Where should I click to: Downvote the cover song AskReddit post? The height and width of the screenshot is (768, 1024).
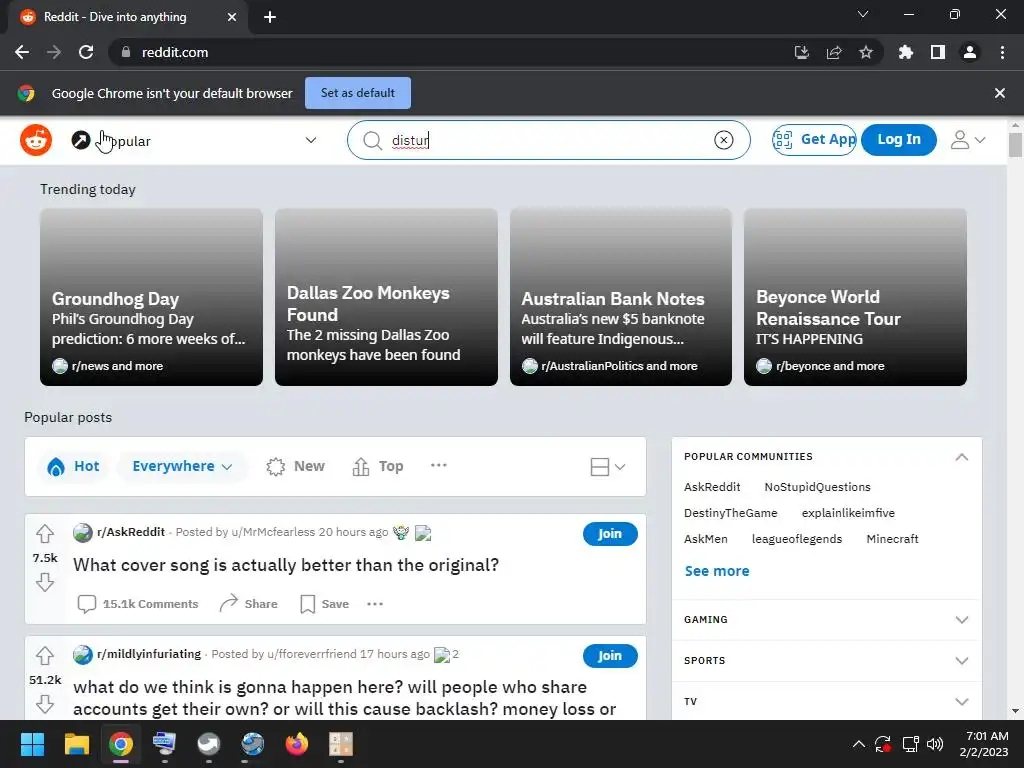click(44, 582)
